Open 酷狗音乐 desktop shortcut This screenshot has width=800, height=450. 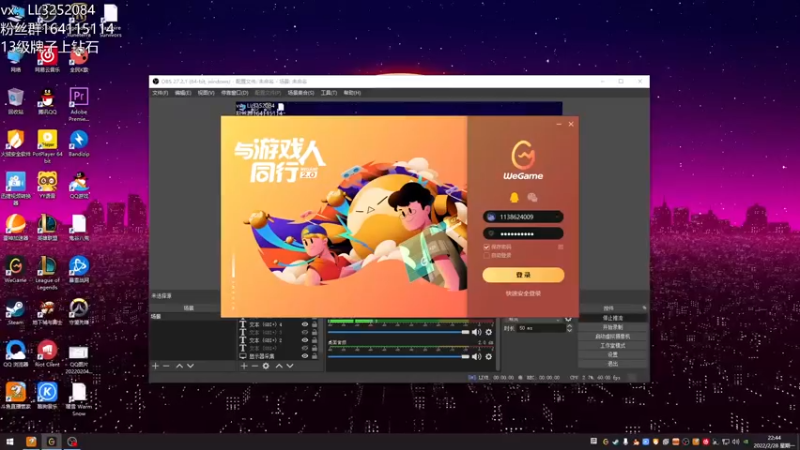coord(47,396)
